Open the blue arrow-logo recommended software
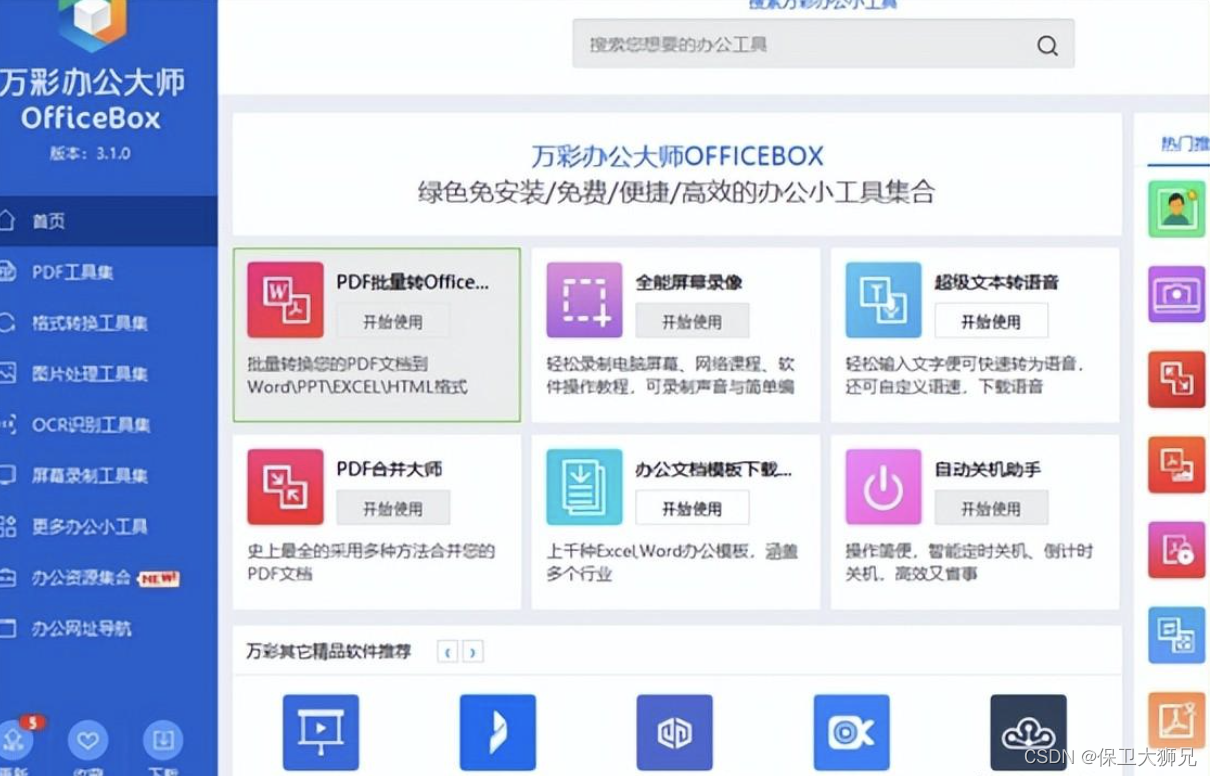The height and width of the screenshot is (776, 1212). pos(498,732)
